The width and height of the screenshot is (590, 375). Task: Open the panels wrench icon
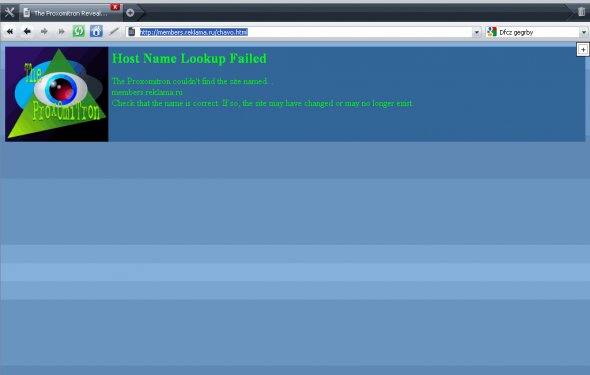(x=9, y=13)
